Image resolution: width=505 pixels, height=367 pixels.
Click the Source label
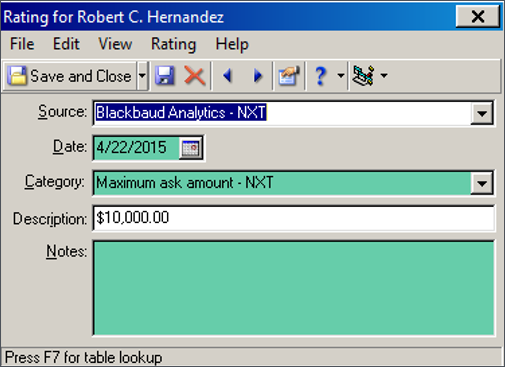coord(62,112)
